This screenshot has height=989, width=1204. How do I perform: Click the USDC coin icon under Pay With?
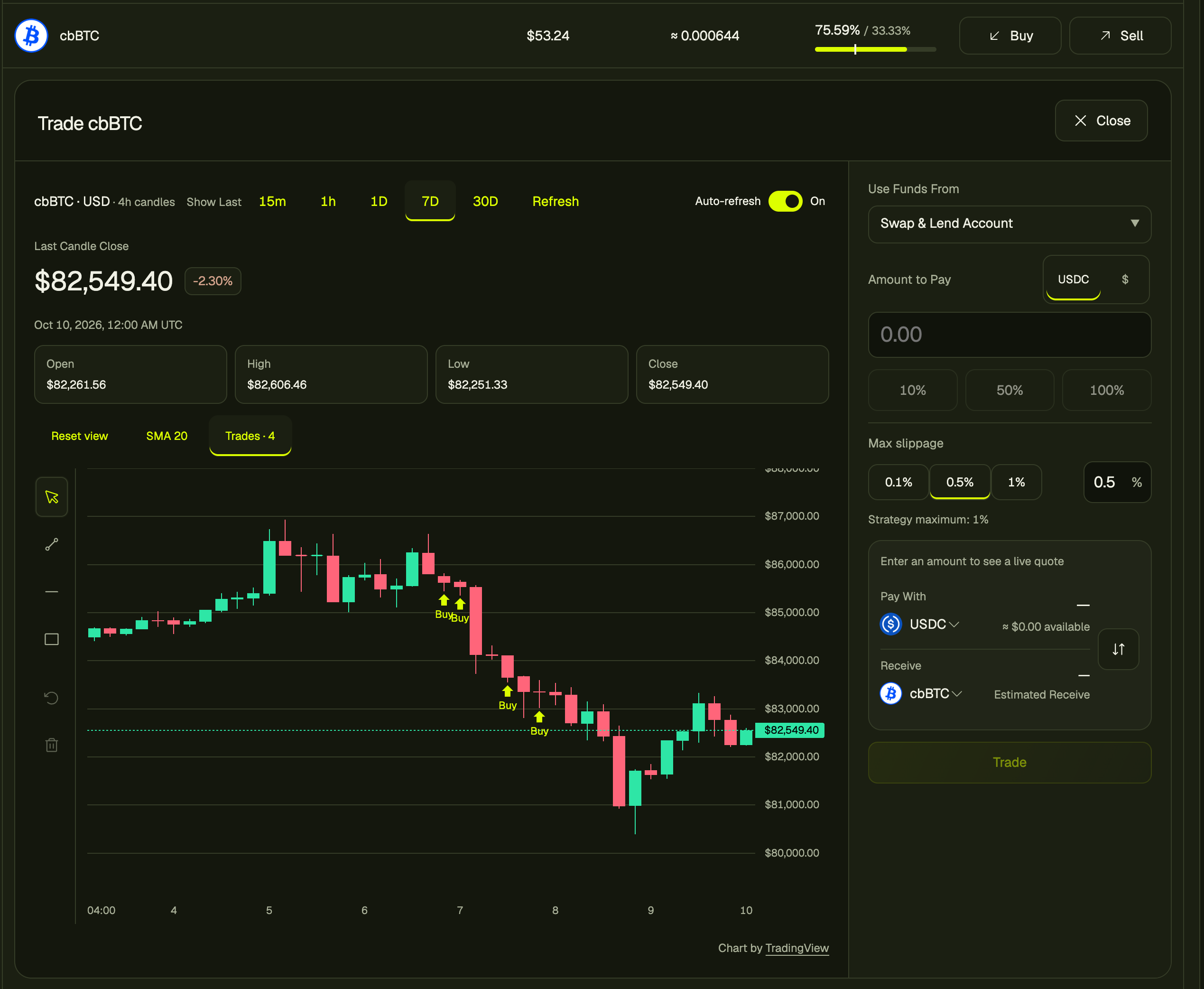click(x=891, y=624)
